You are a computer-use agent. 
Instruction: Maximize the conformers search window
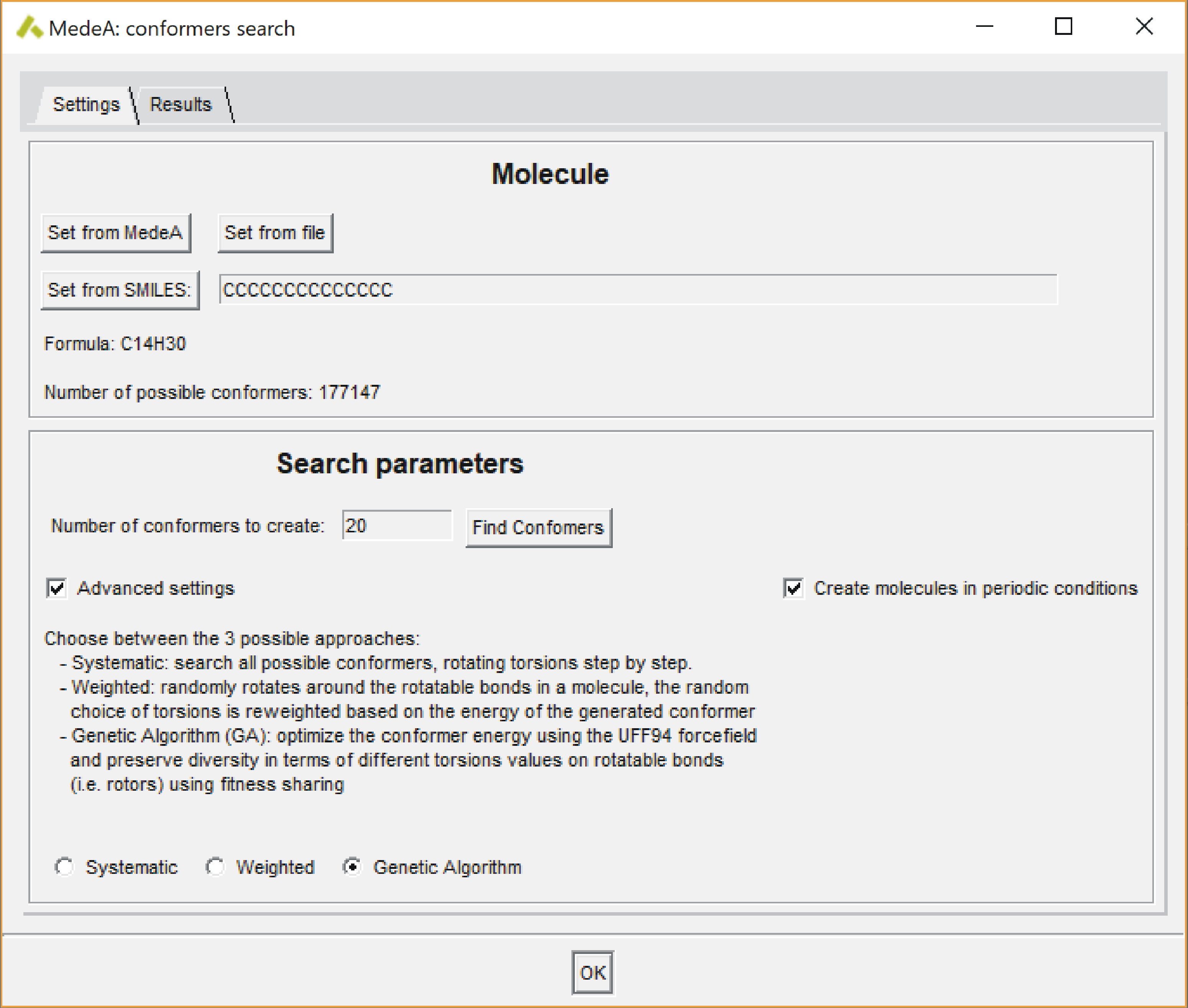tap(1063, 26)
